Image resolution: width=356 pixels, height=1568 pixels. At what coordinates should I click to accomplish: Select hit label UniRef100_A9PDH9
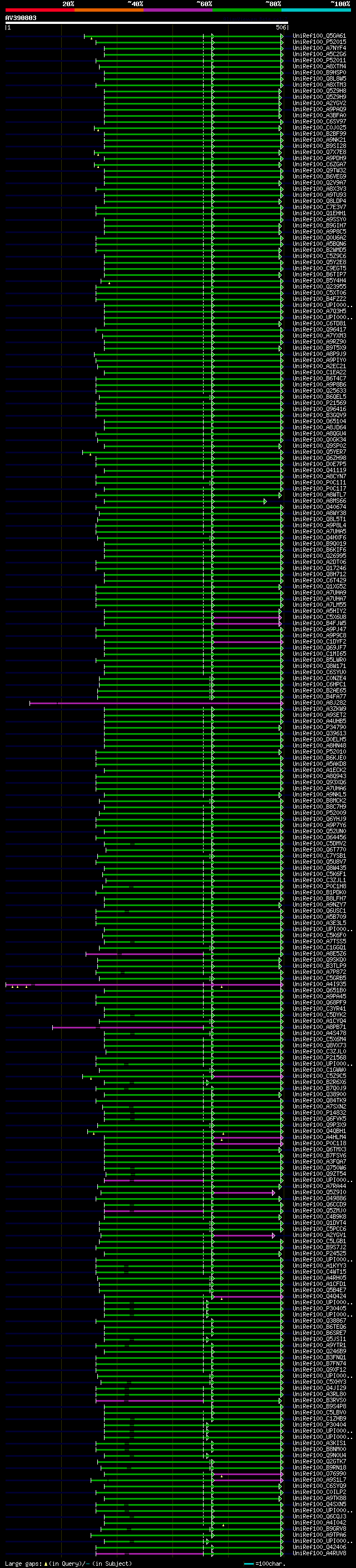(x=319, y=159)
